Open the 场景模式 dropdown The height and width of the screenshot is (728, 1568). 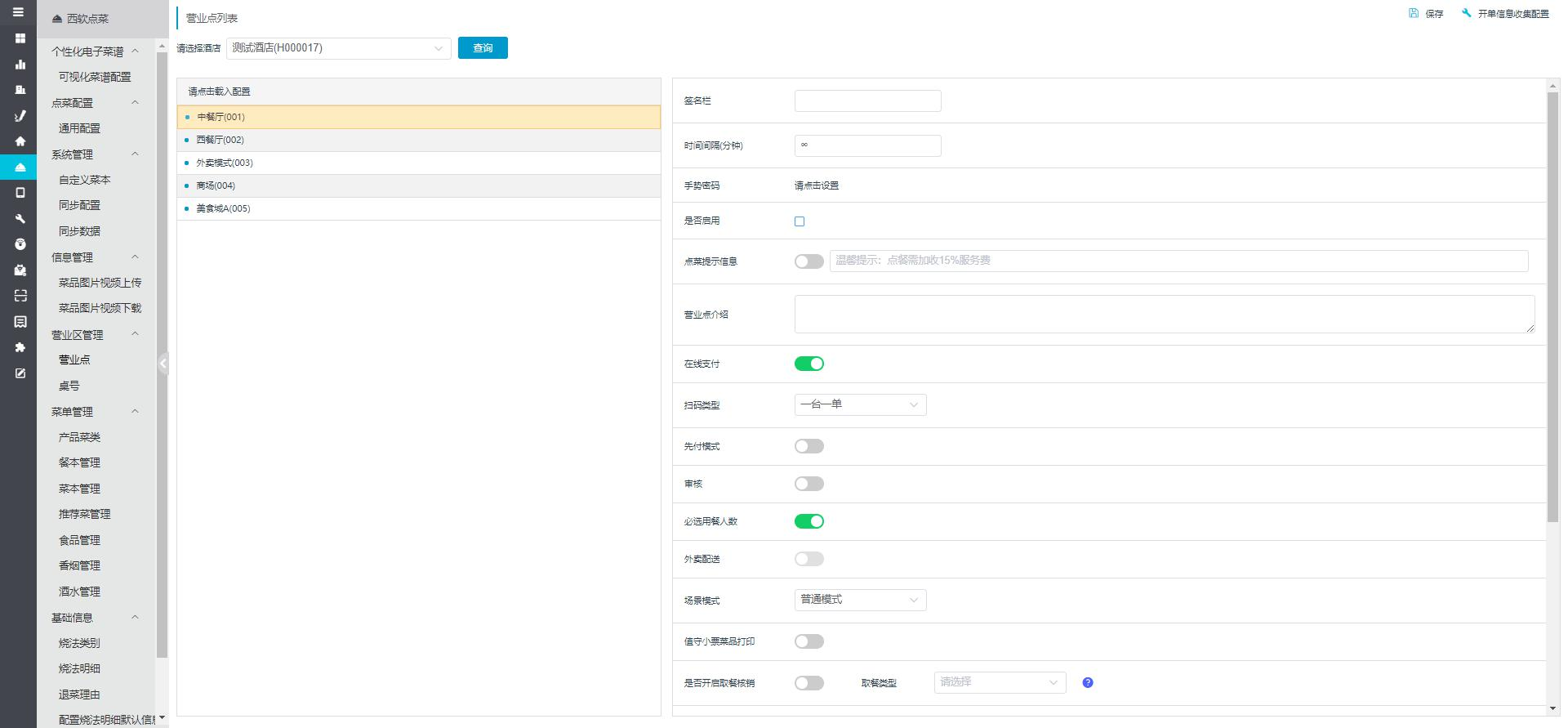(860, 600)
